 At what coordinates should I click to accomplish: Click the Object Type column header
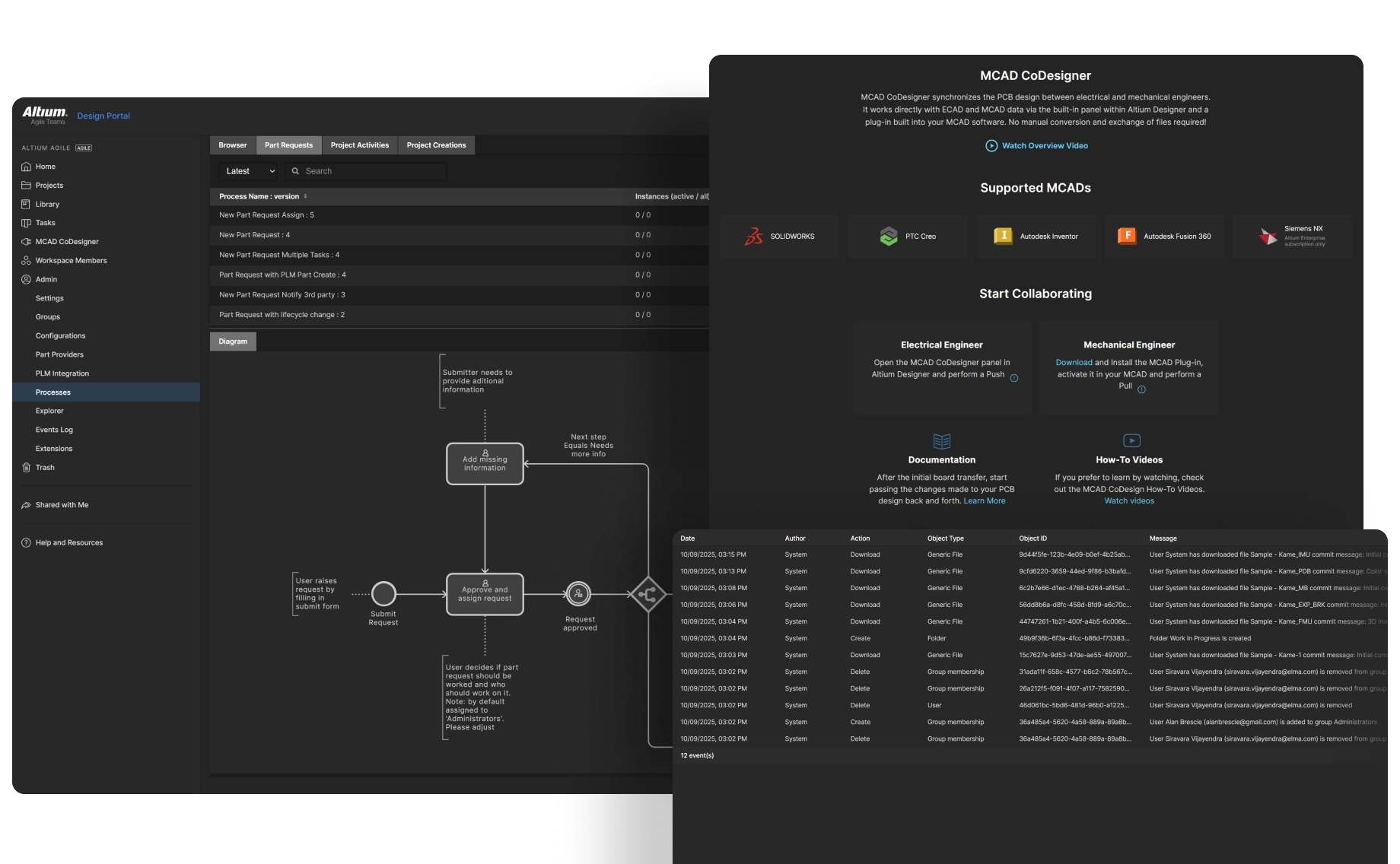[946, 538]
